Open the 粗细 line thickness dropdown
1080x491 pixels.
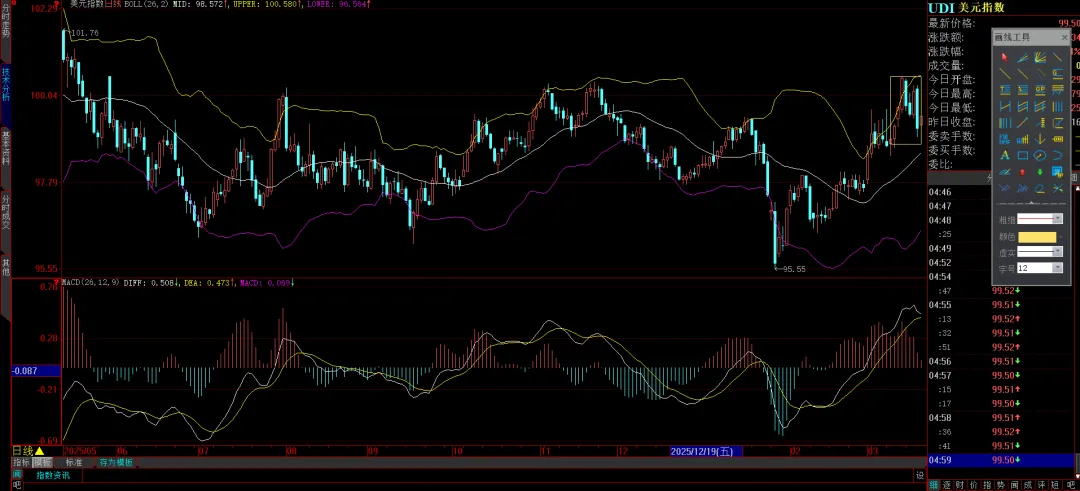[1058, 219]
